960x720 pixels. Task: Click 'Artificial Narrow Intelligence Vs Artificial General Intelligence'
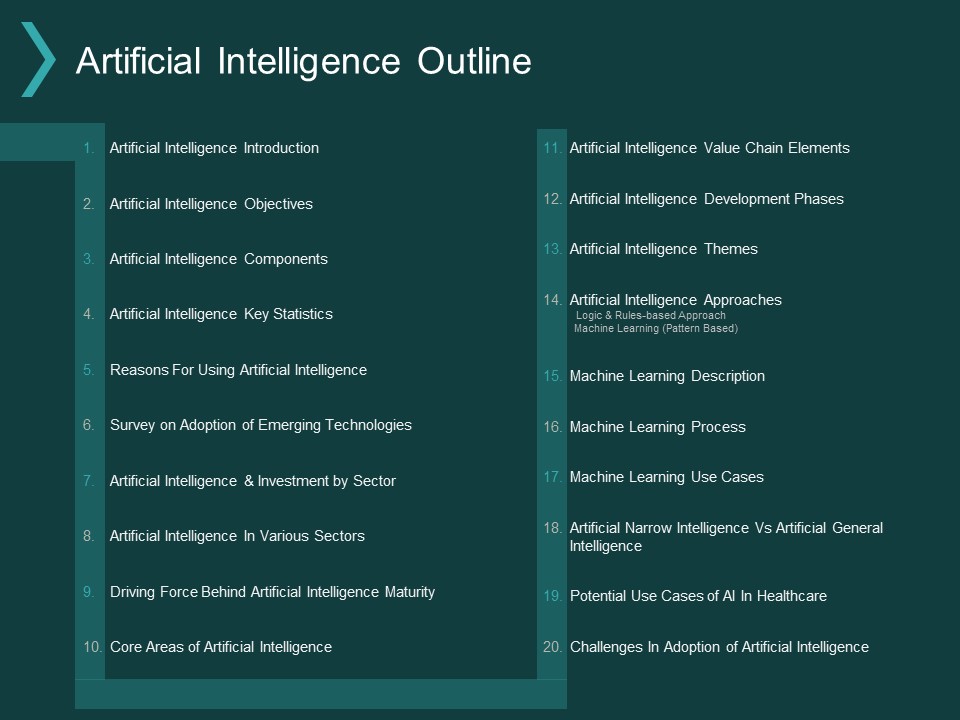pos(726,537)
